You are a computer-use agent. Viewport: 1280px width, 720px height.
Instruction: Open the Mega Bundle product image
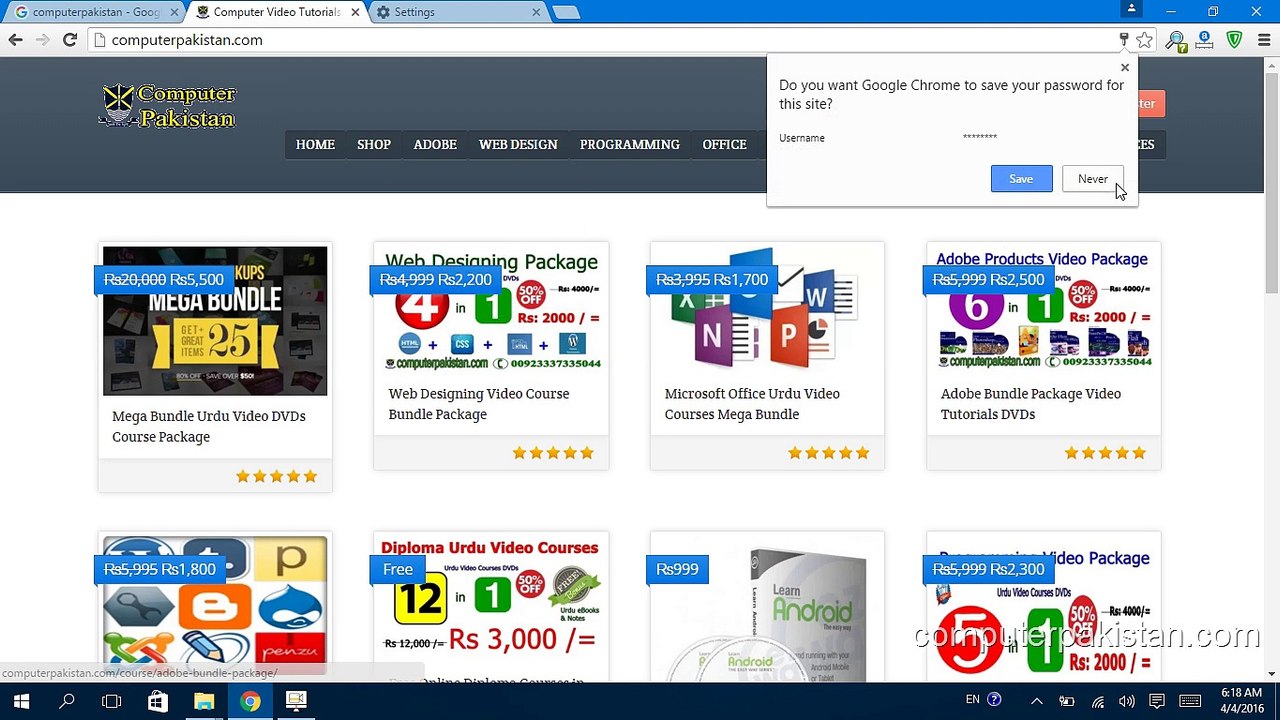215,321
